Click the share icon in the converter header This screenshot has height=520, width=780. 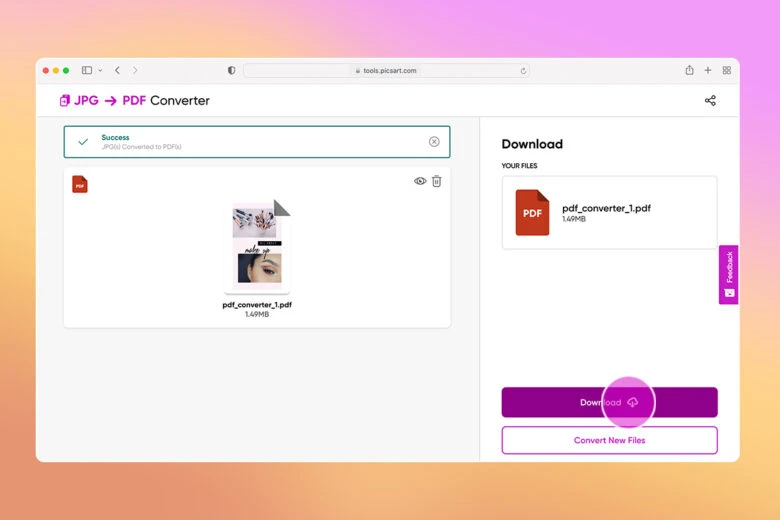[710, 100]
